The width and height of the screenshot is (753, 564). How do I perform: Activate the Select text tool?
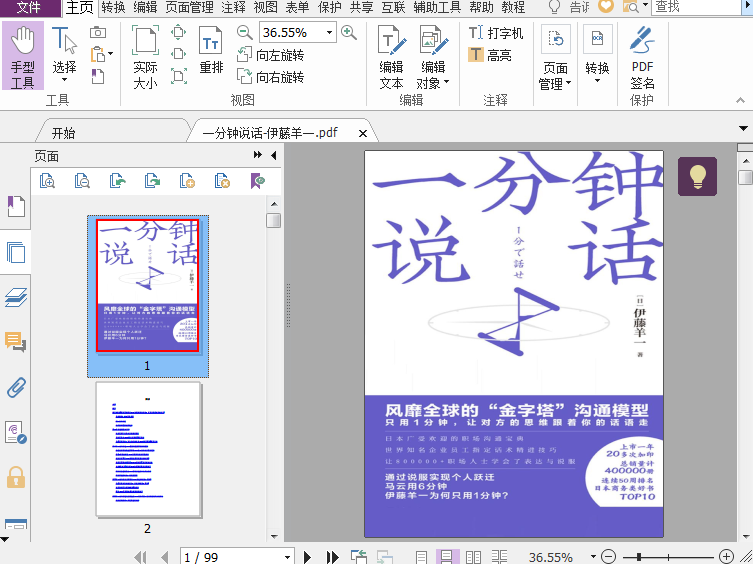[64, 54]
